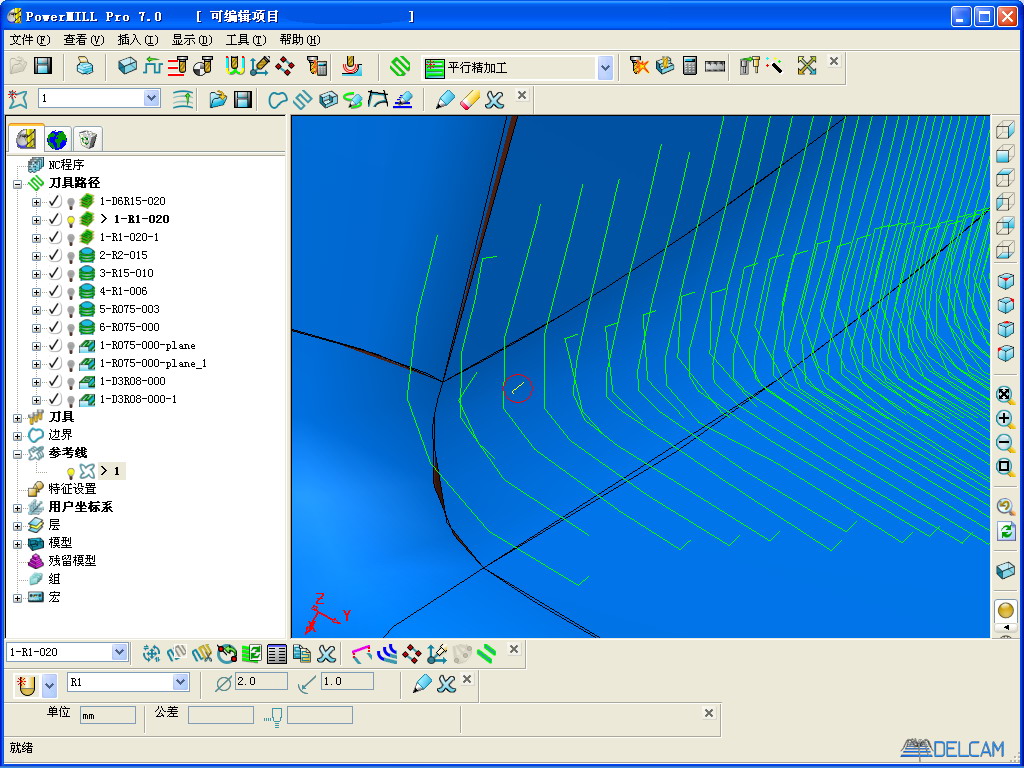Close the pattern toolbar with X button
Screen dimensions: 1024x768
tap(522, 95)
